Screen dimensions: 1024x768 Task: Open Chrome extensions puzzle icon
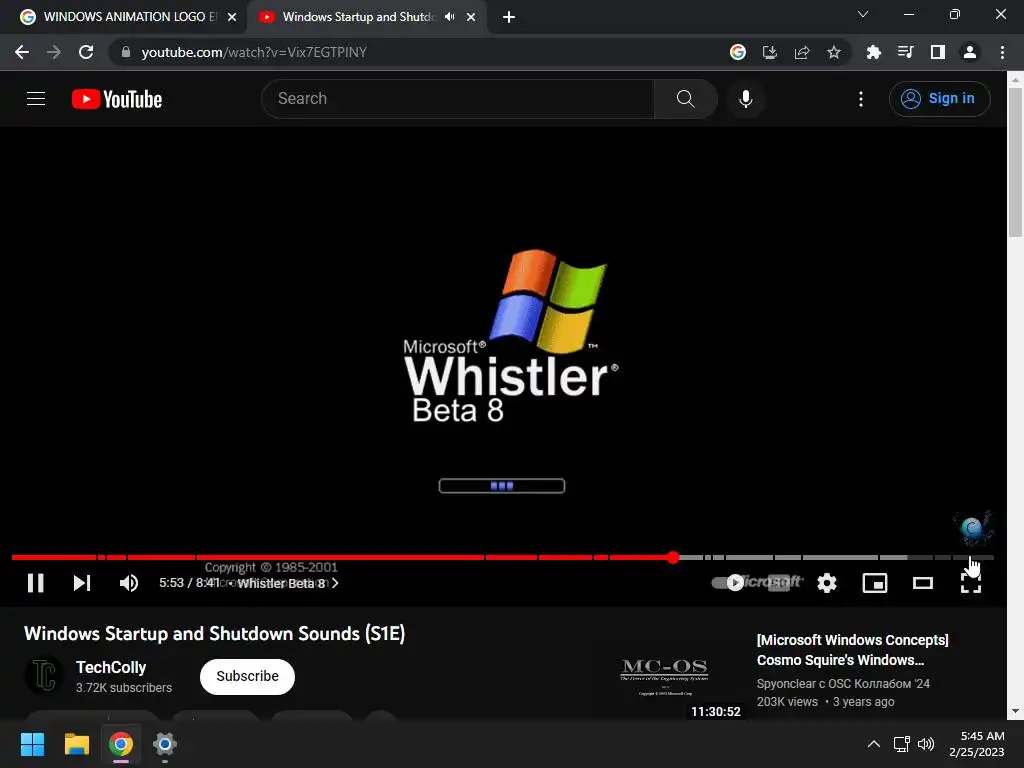click(x=873, y=52)
